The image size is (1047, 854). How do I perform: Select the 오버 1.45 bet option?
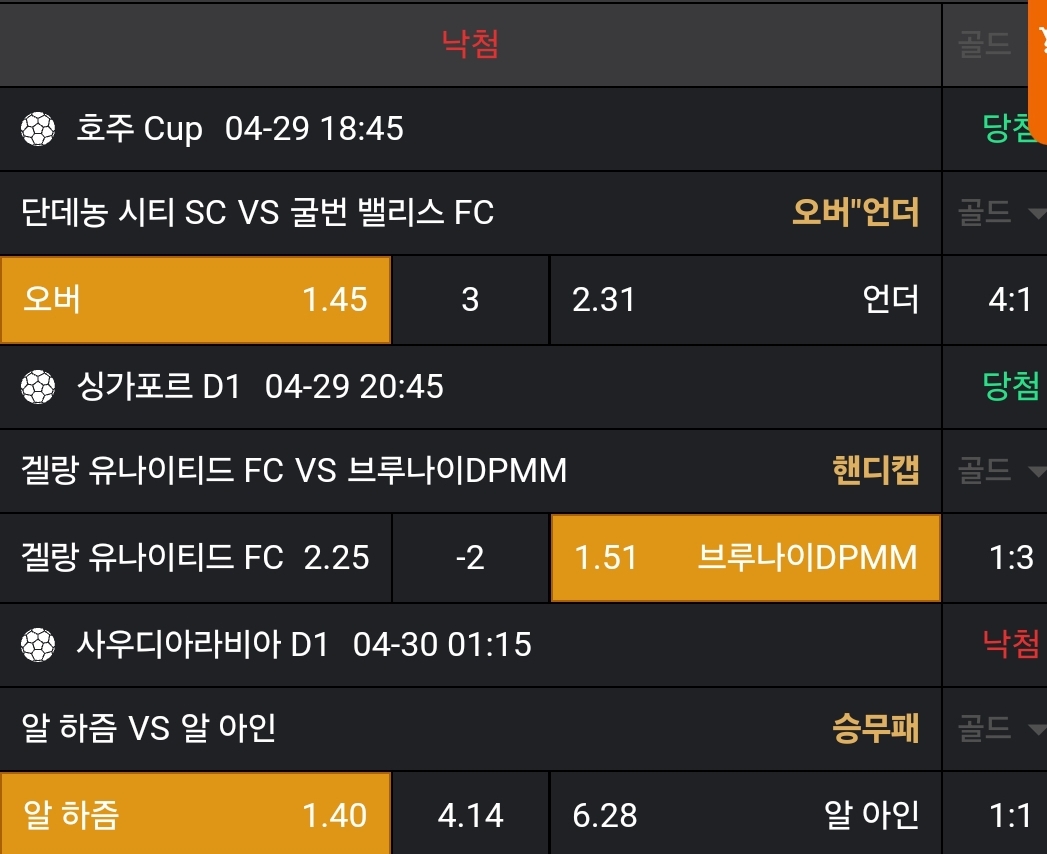click(x=196, y=300)
